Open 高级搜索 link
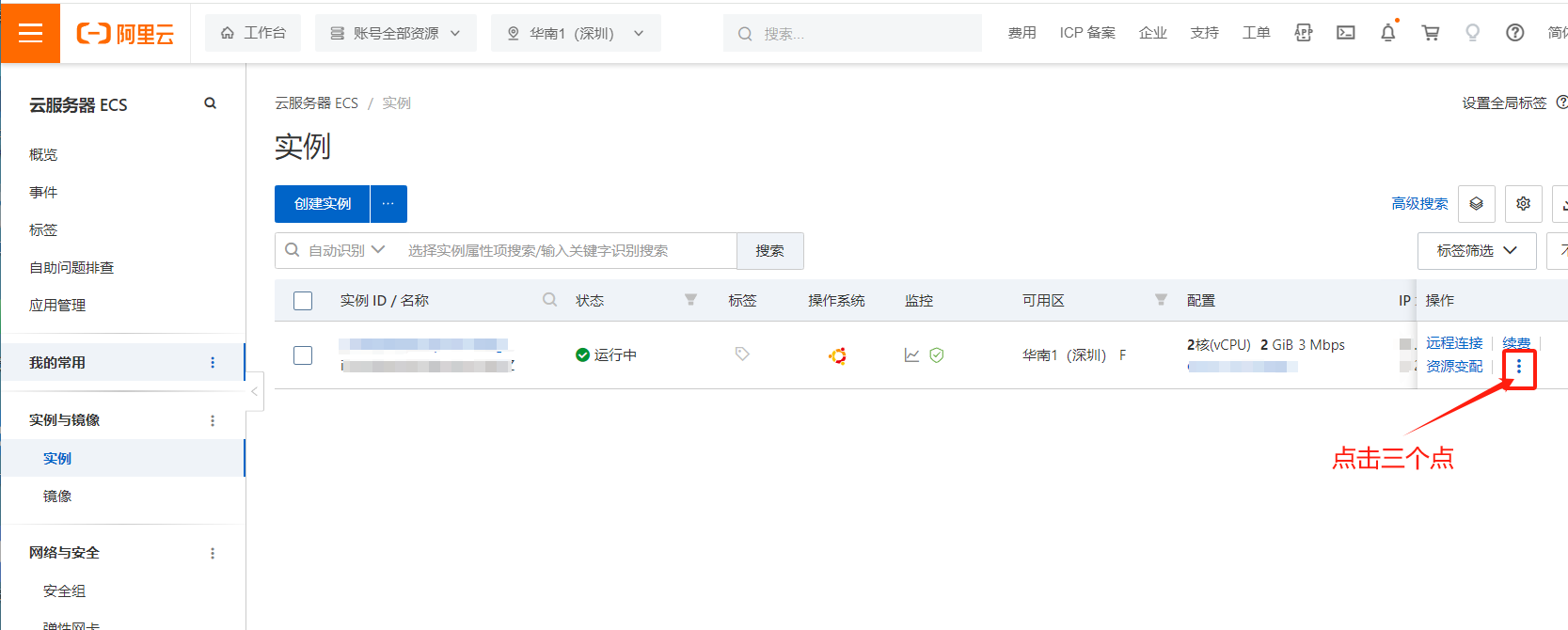This screenshot has height=630, width=1568. coord(1419,204)
